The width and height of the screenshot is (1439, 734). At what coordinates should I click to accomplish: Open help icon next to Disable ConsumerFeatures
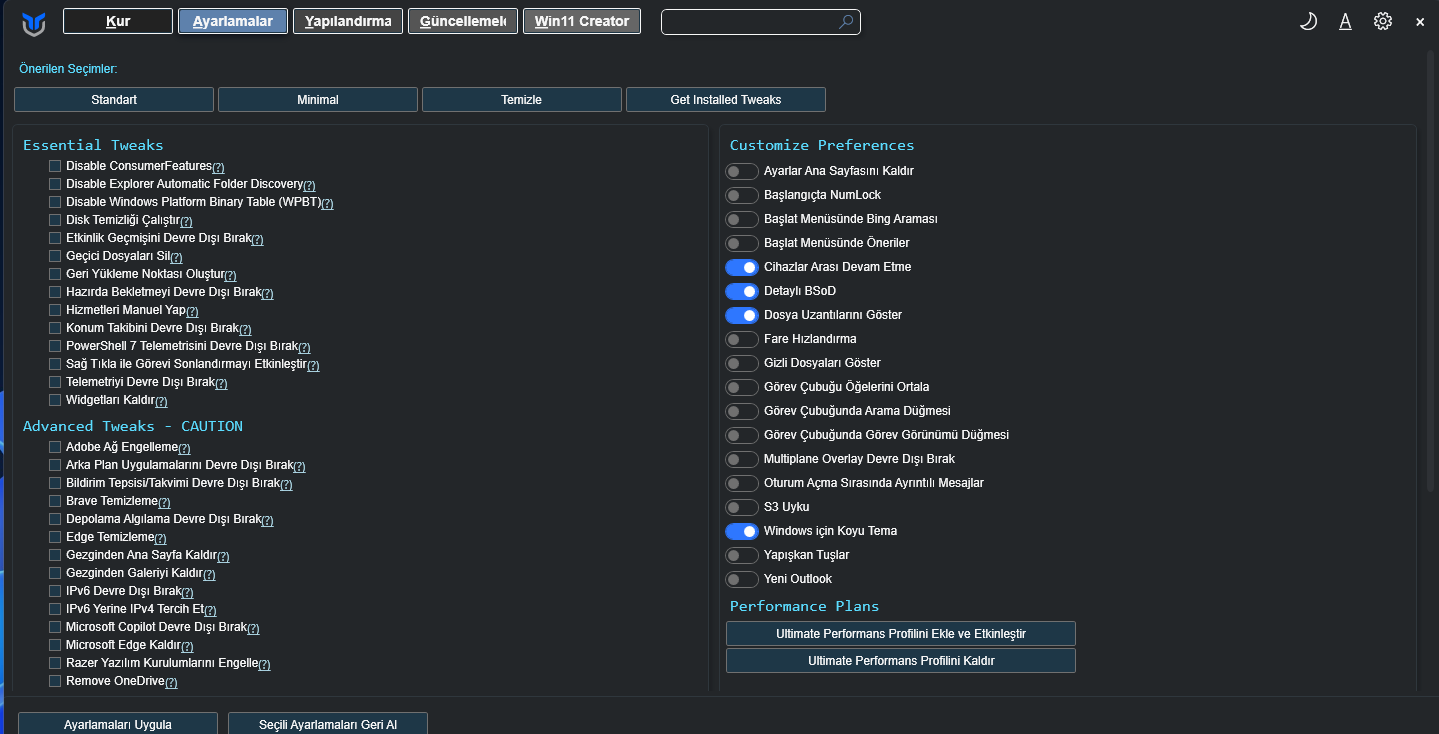[x=220, y=166]
